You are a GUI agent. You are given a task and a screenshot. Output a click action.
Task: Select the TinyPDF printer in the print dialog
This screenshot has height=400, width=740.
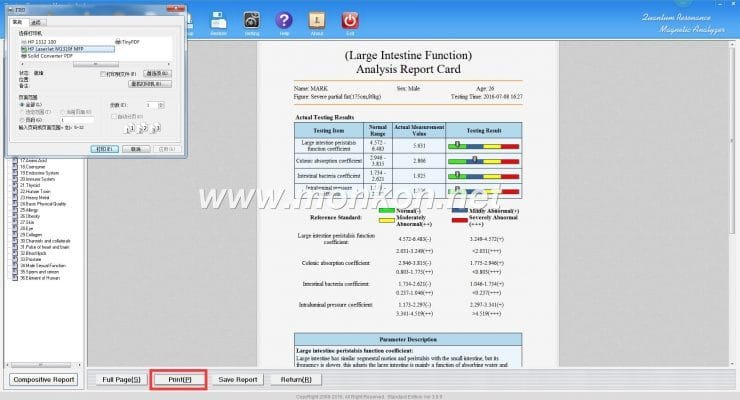[128, 42]
